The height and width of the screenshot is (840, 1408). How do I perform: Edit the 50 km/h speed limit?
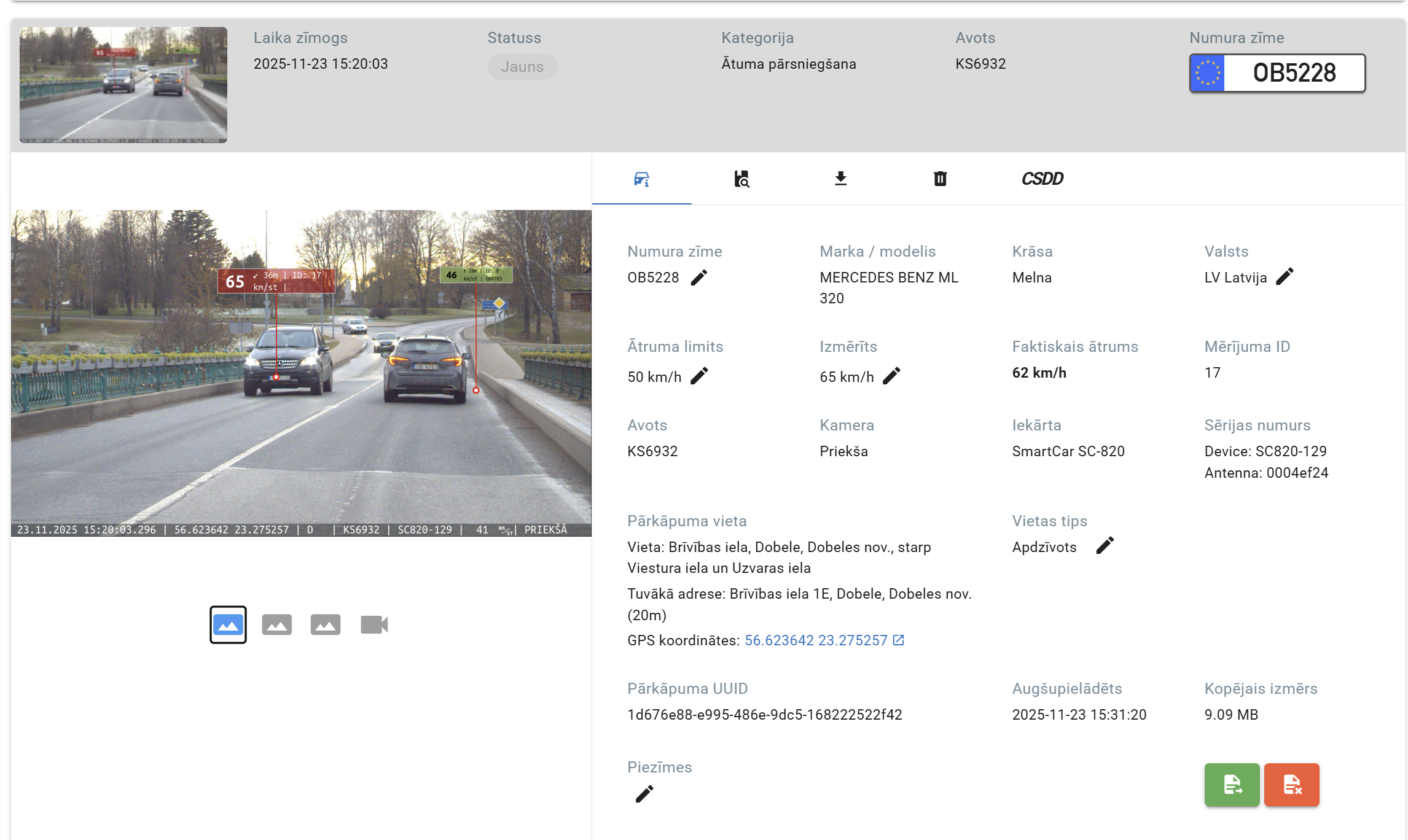(699, 376)
